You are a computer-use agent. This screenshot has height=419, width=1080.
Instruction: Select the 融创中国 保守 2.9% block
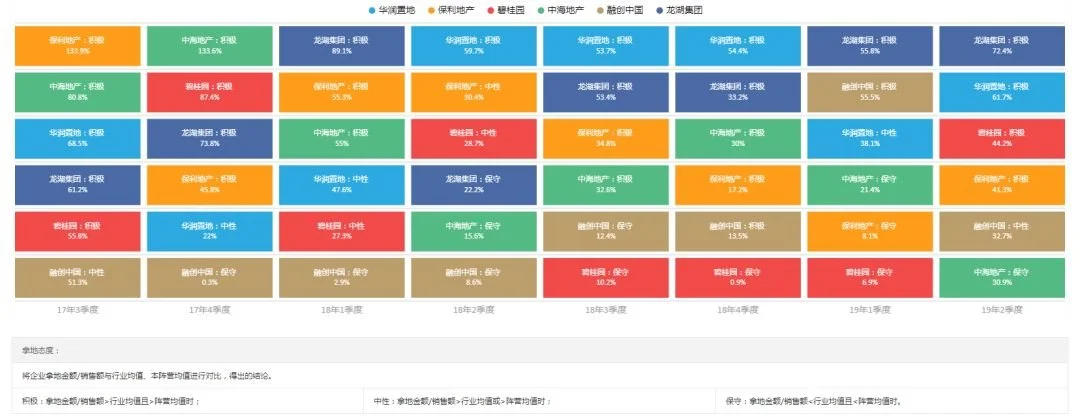pos(342,278)
